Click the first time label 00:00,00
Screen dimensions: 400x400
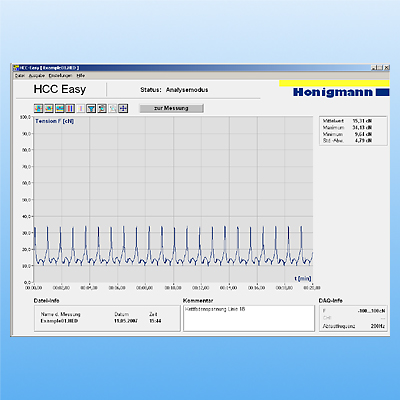[34, 288]
